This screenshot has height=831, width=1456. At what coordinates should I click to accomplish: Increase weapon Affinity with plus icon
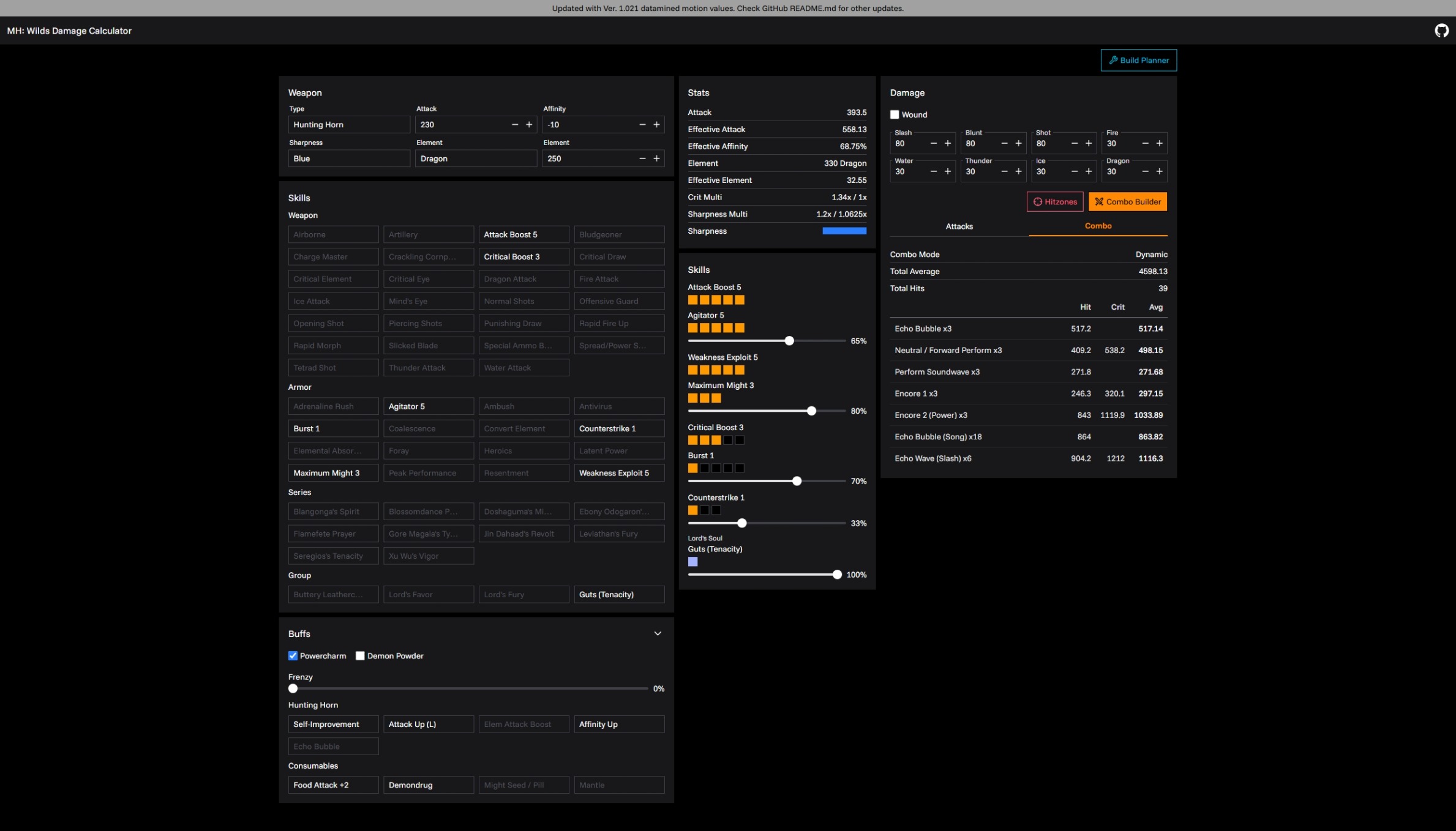[656, 124]
